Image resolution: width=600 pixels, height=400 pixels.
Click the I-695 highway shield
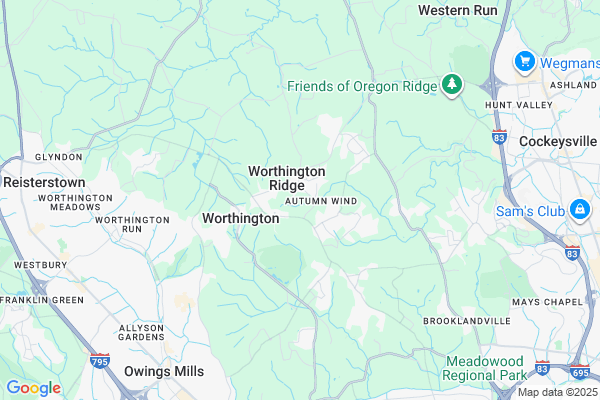pos(580,372)
